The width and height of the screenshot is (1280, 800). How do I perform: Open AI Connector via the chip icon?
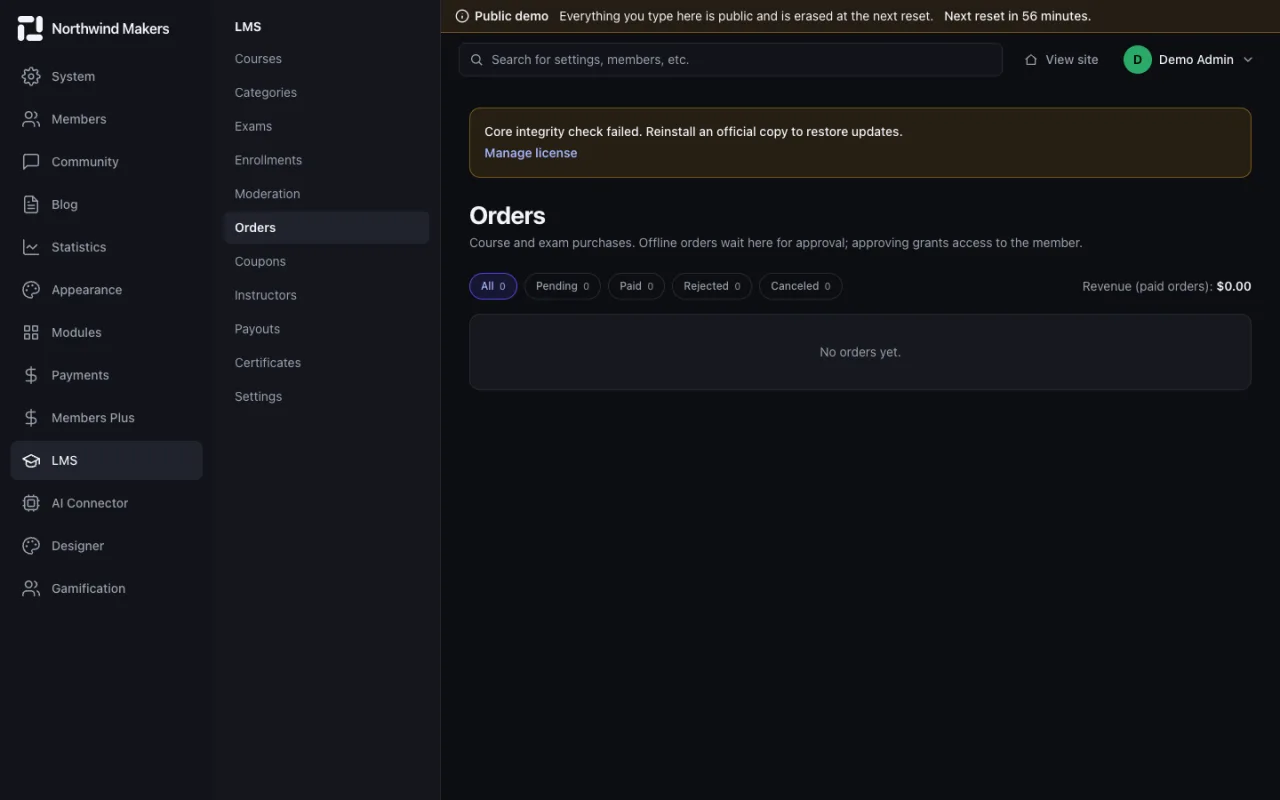tap(31, 503)
